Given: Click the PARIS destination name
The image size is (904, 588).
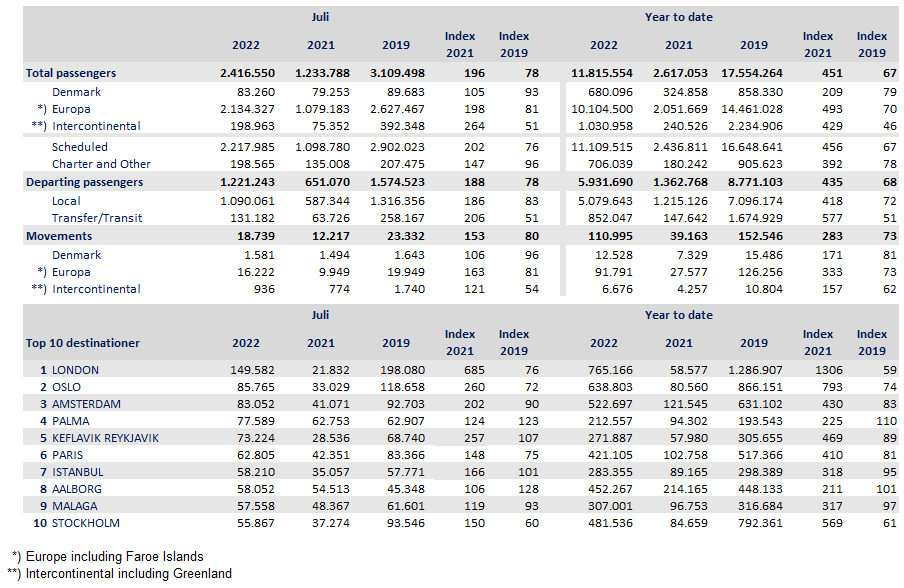Looking at the screenshot, I should coord(70,455).
